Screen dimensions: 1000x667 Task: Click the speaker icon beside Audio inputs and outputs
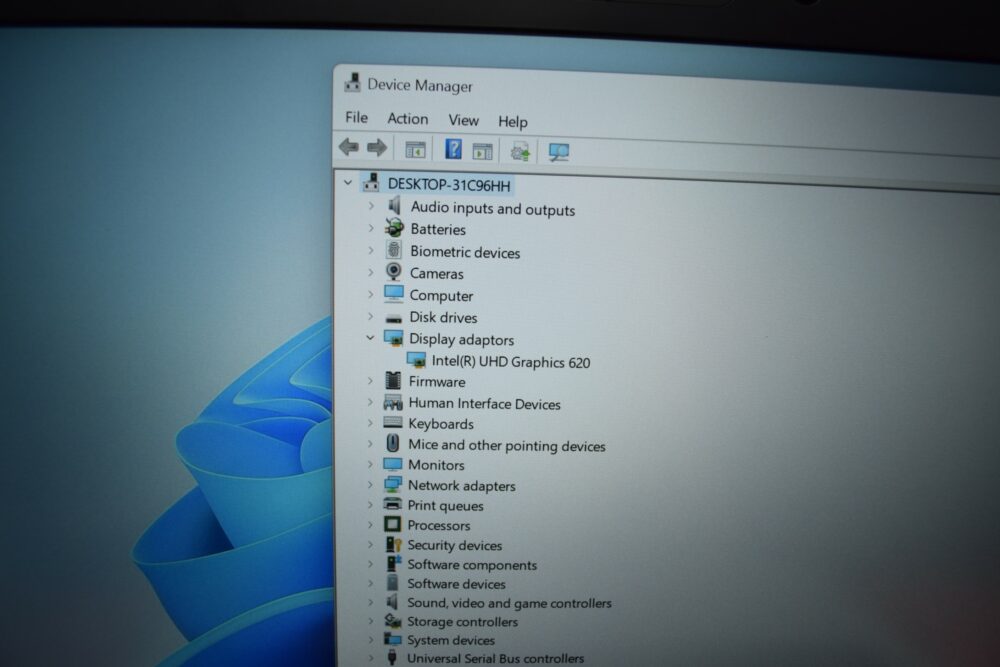pyautogui.click(x=394, y=205)
